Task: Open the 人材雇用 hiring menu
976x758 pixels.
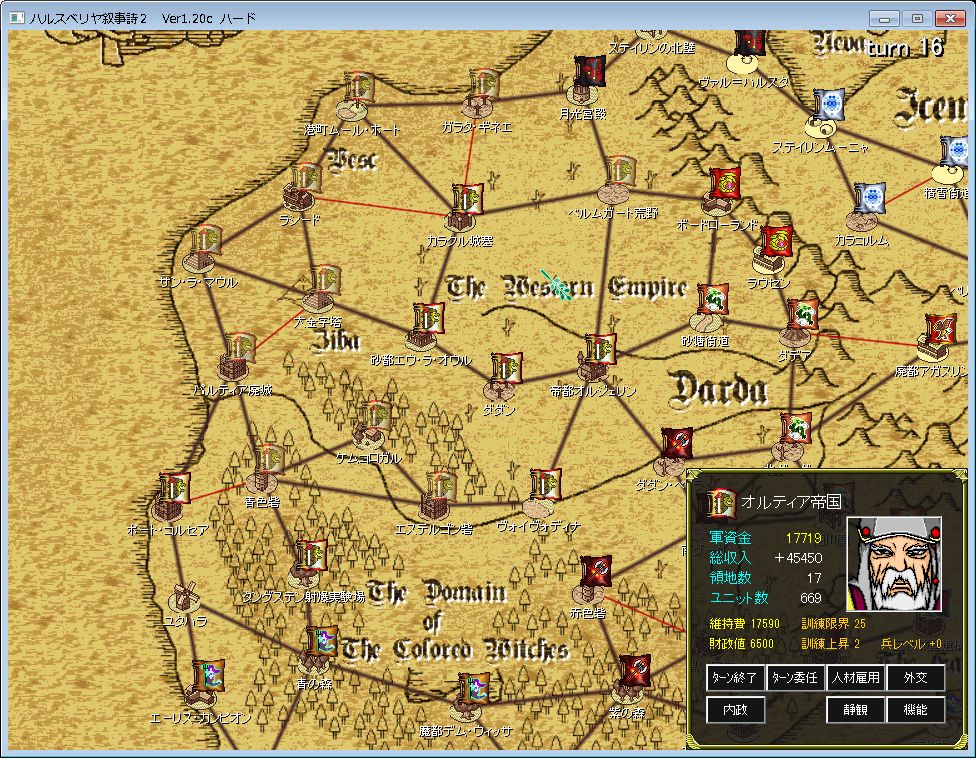Action: coord(855,678)
